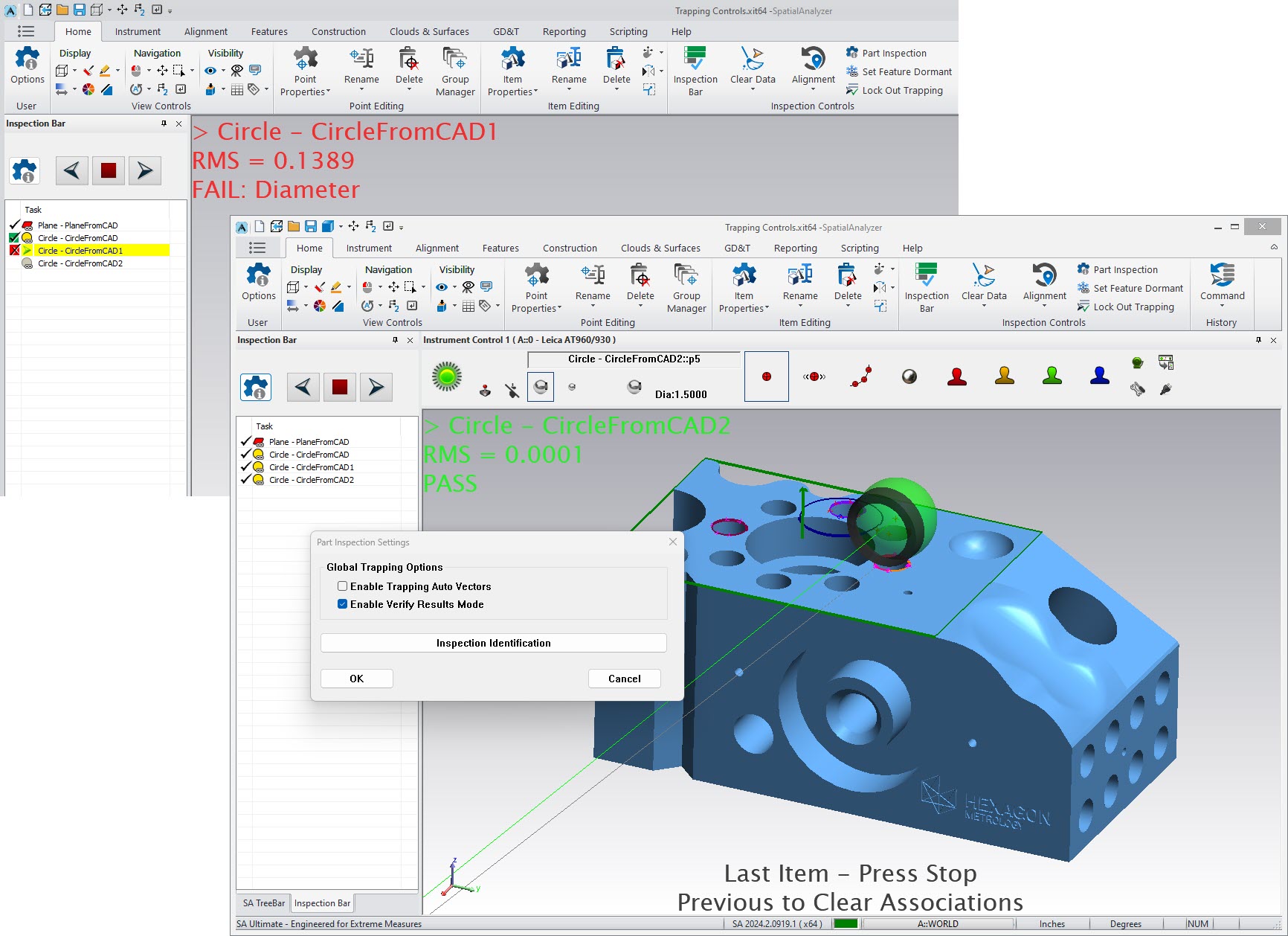
Task: Open Options in the front window ribbon
Action: point(258,283)
